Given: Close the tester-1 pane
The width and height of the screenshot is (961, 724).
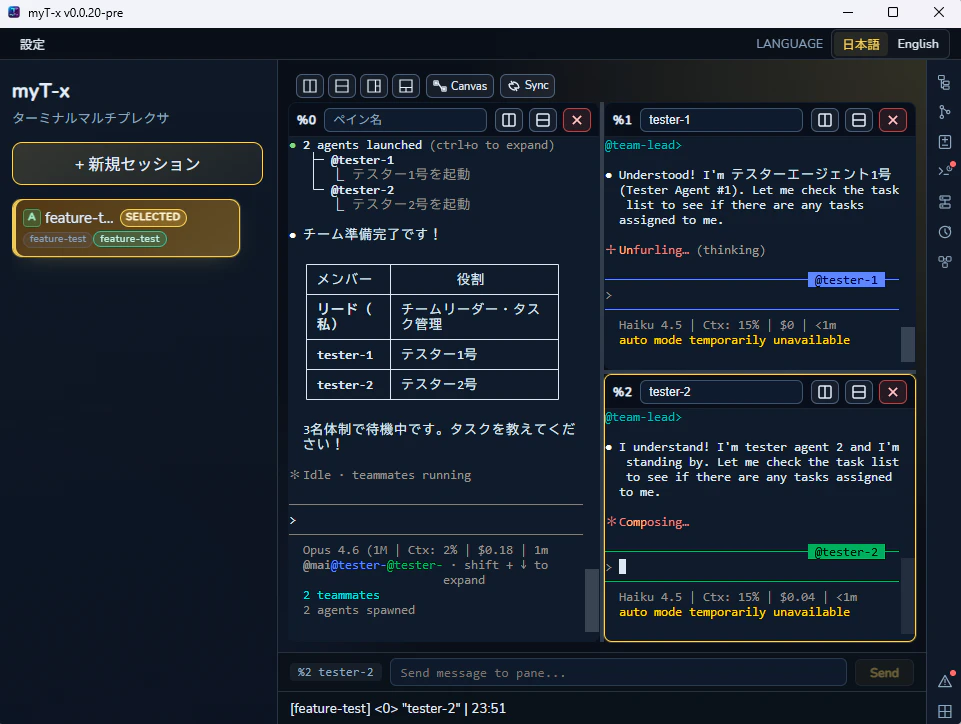Looking at the screenshot, I should coord(893,120).
